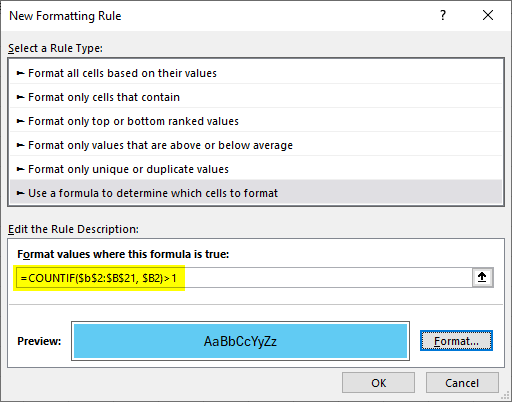Click 'Format values where this formula is true' label
The image size is (512, 402).
pos(123,254)
